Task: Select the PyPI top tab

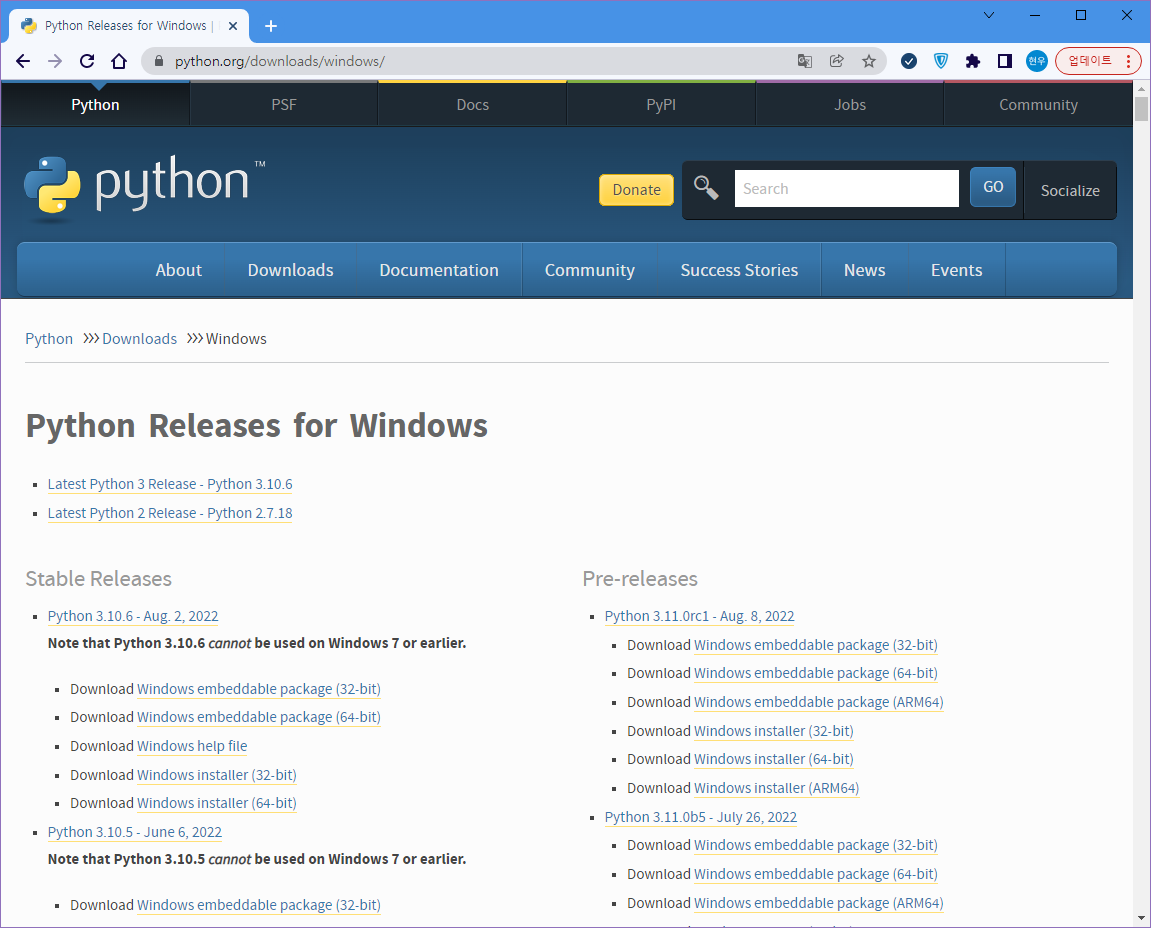Action: [x=661, y=105]
